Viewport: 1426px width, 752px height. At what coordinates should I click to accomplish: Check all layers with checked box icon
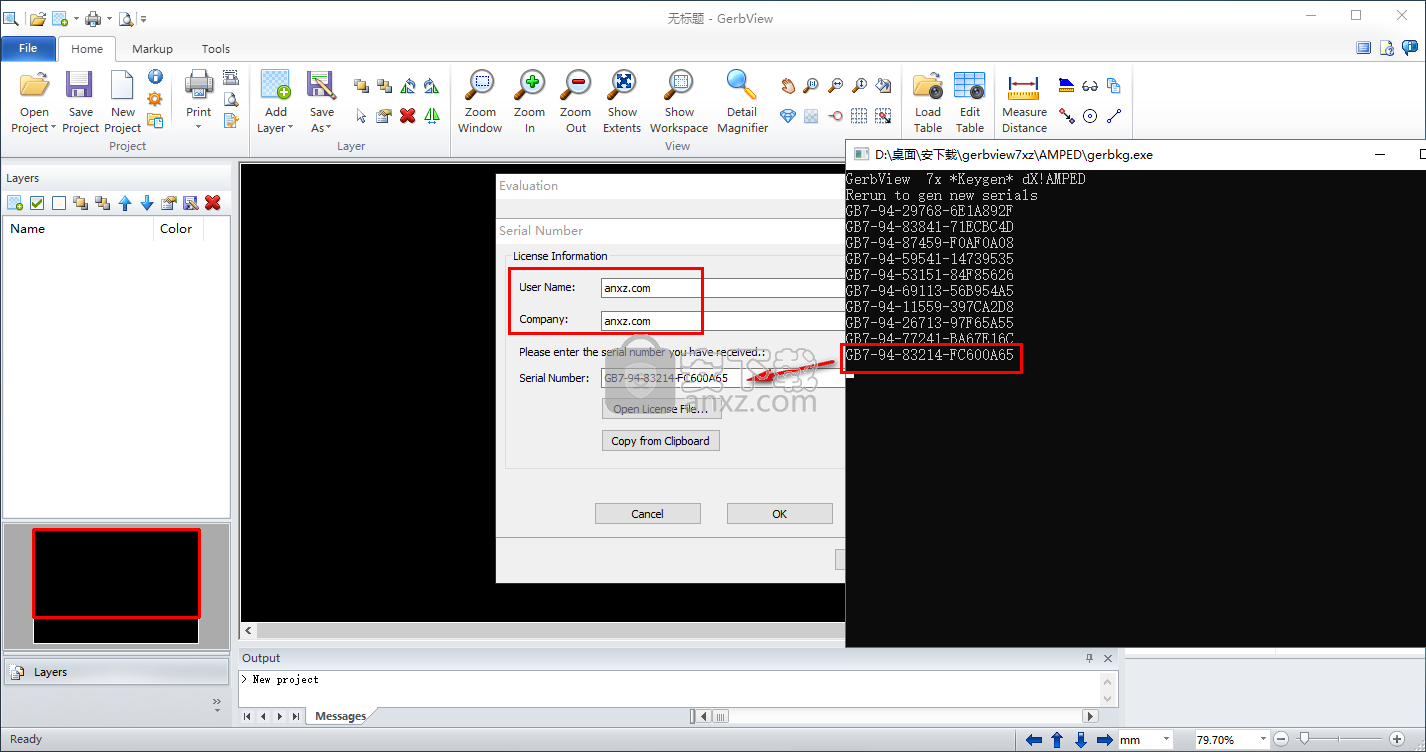(x=37, y=203)
